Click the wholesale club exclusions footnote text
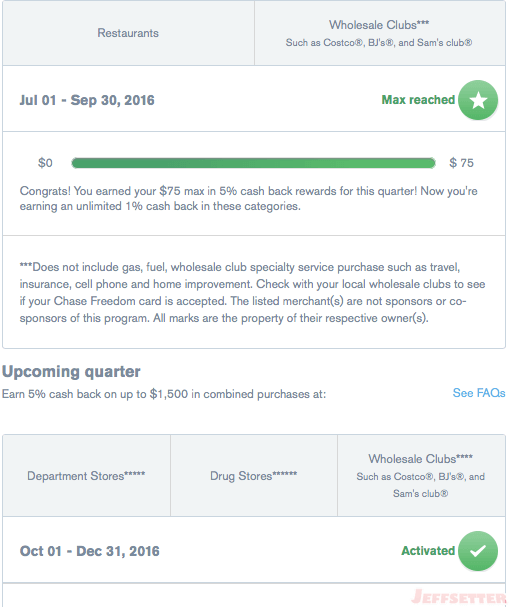Image resolution: width=510 pixels, height=607 pixels. [x=252, y=293]
